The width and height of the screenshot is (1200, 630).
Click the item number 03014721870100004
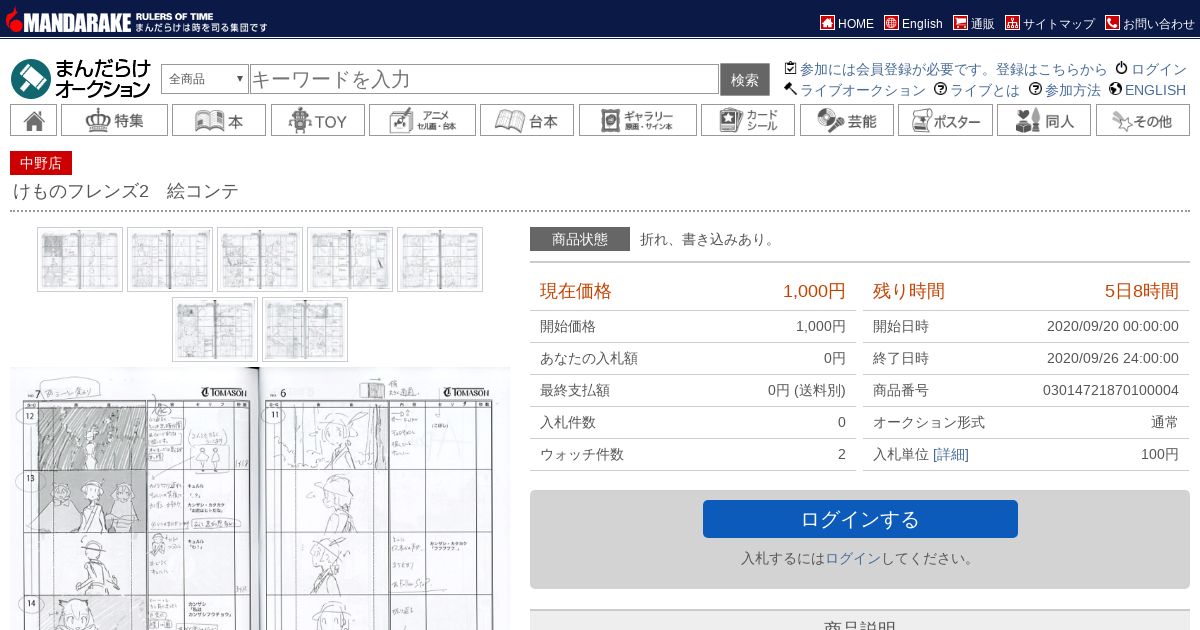[x=1111, y=390]
